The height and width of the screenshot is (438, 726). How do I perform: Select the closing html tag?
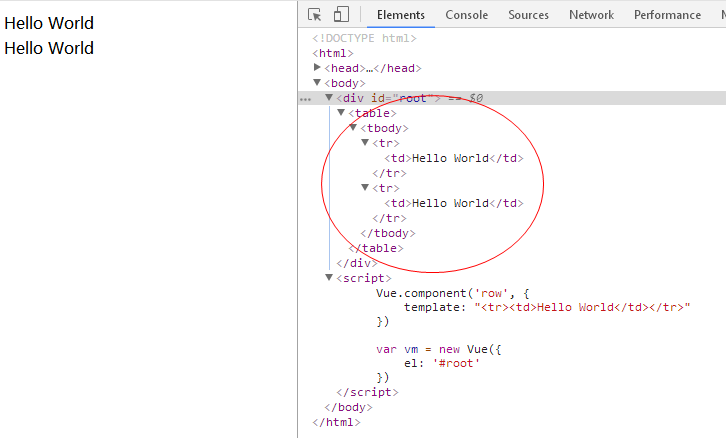tap(336, 422)
